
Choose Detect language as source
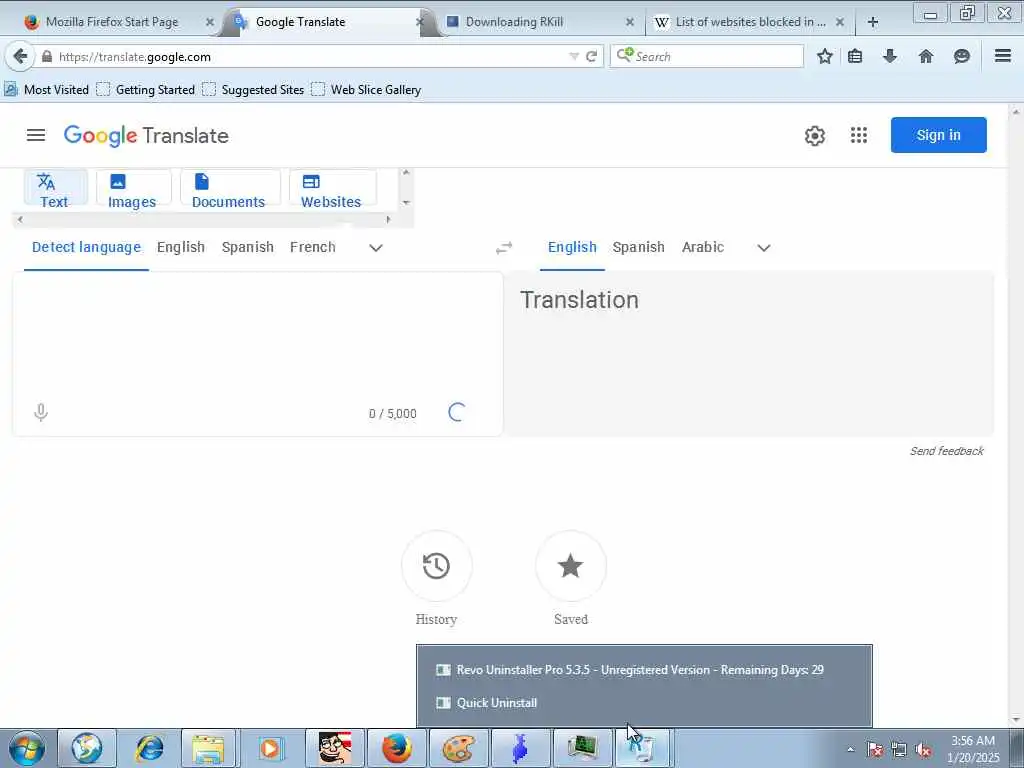pyautogui.click(x=86, y=248)
